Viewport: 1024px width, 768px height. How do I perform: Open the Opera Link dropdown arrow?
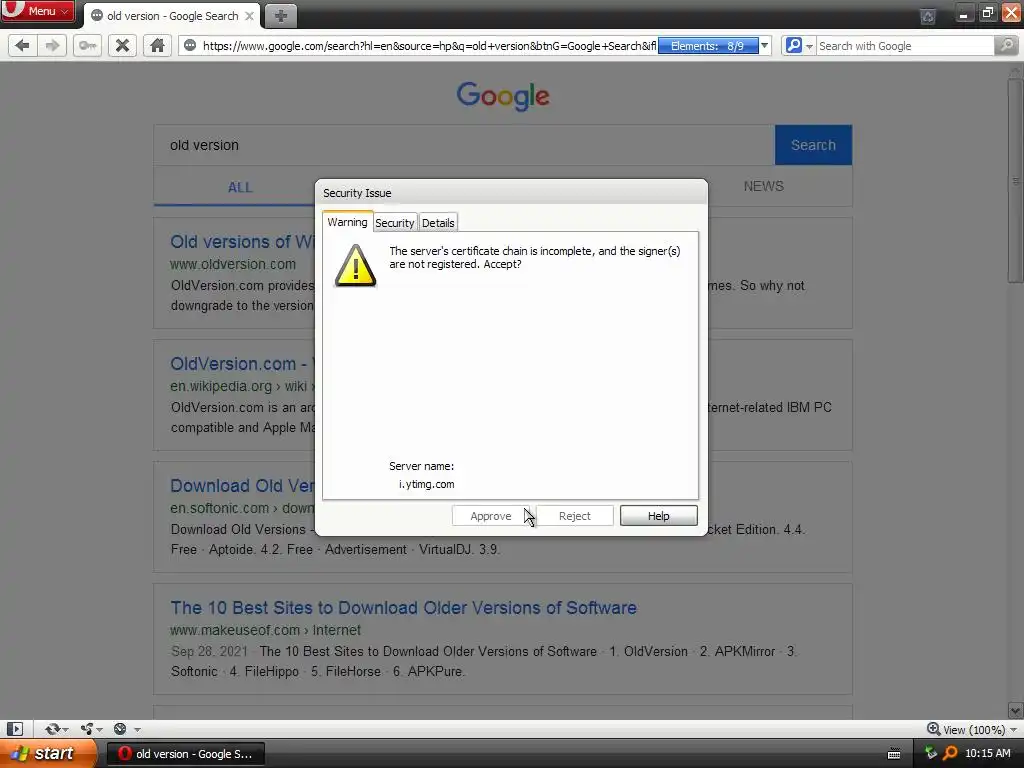click(x=65, y=730)
